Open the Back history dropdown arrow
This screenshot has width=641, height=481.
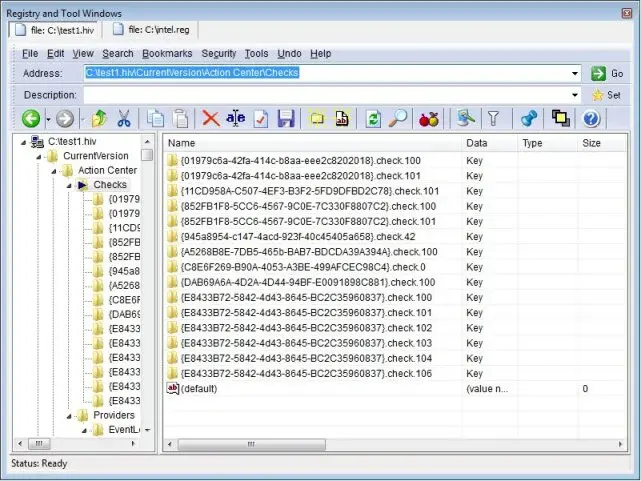coord(48,119)
